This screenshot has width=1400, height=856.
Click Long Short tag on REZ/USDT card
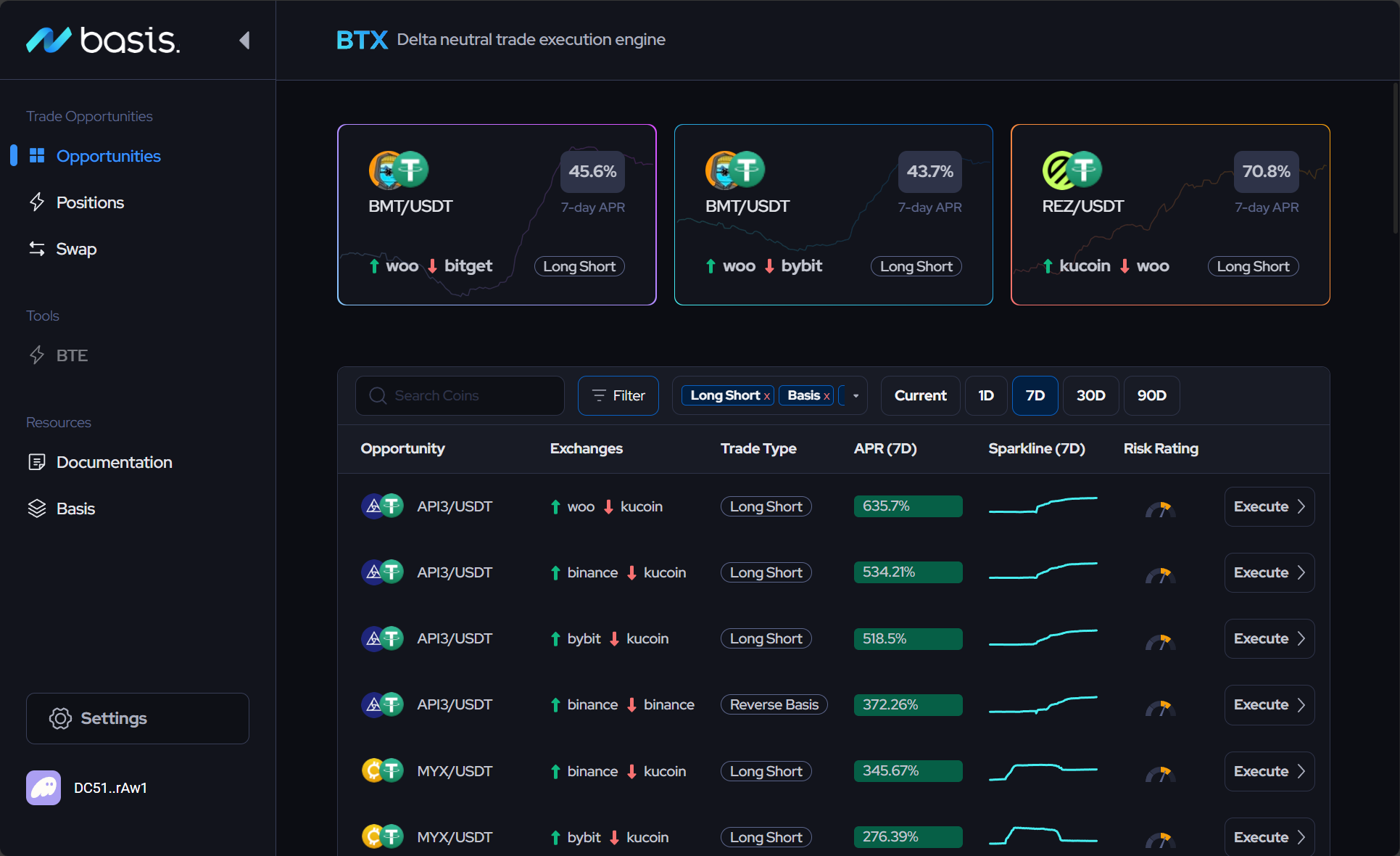point(1253,266)
